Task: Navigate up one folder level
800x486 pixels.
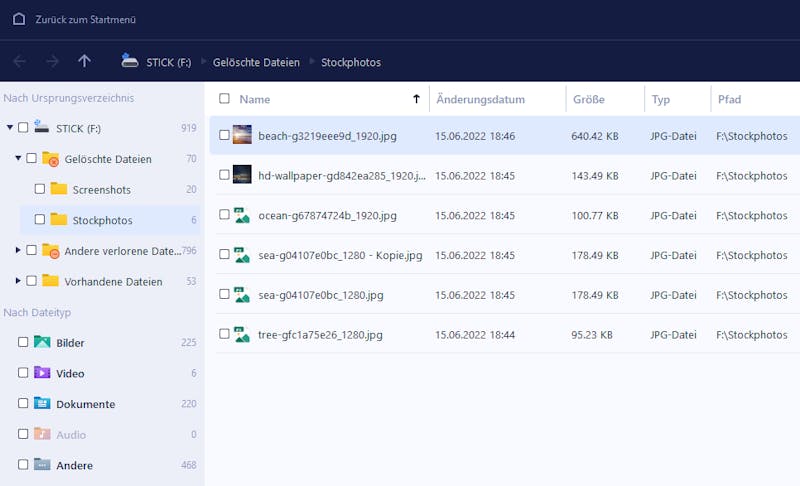Action: (x=84, y=61)
